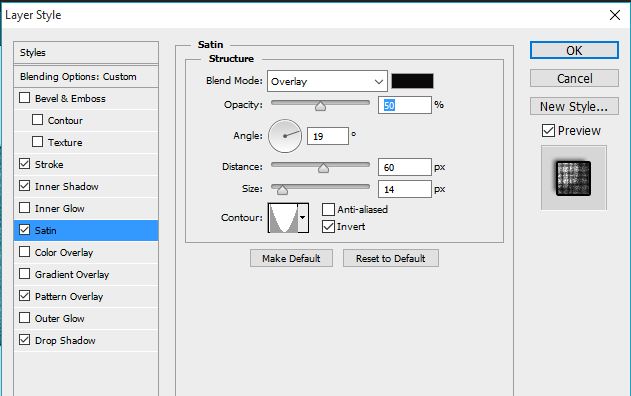Enable the Color Overlay checkbox
Image resolution: width=631 pixels, height=396 pixels.
pos(25,252)
